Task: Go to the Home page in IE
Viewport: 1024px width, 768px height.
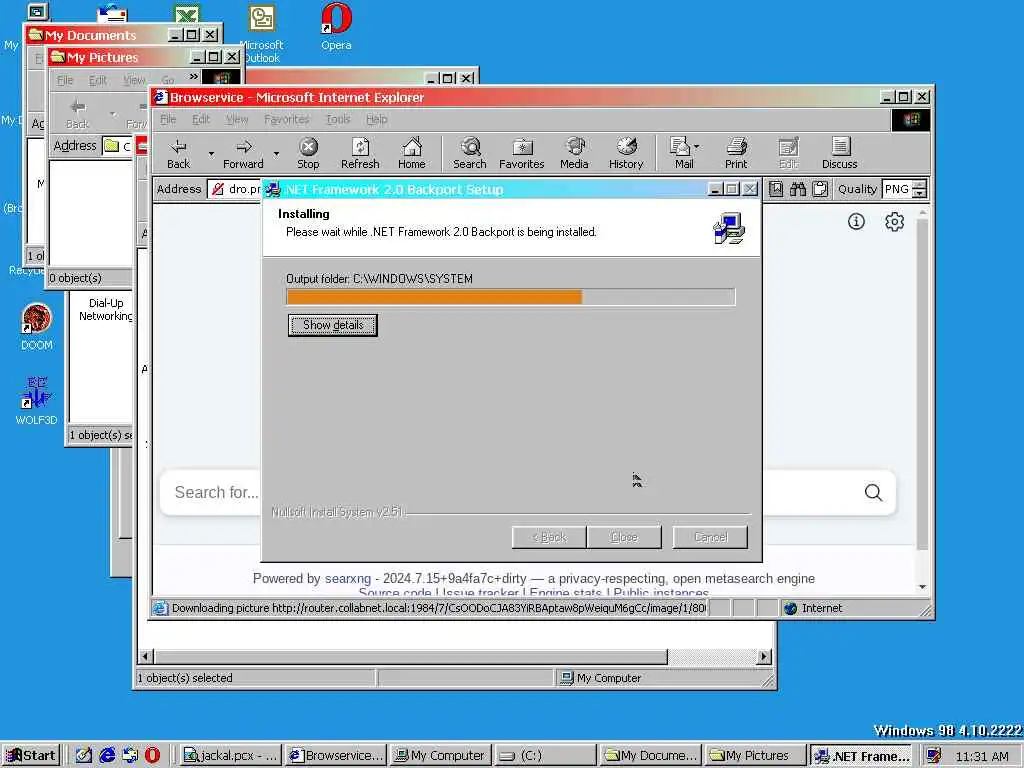Action: (x=411, y=153)
